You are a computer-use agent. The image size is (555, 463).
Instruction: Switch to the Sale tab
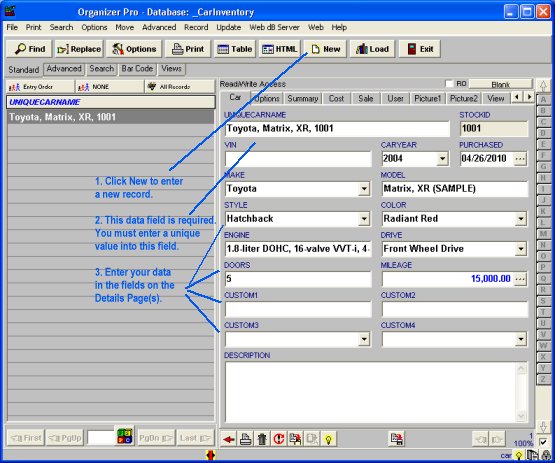[x=365, y=98]
